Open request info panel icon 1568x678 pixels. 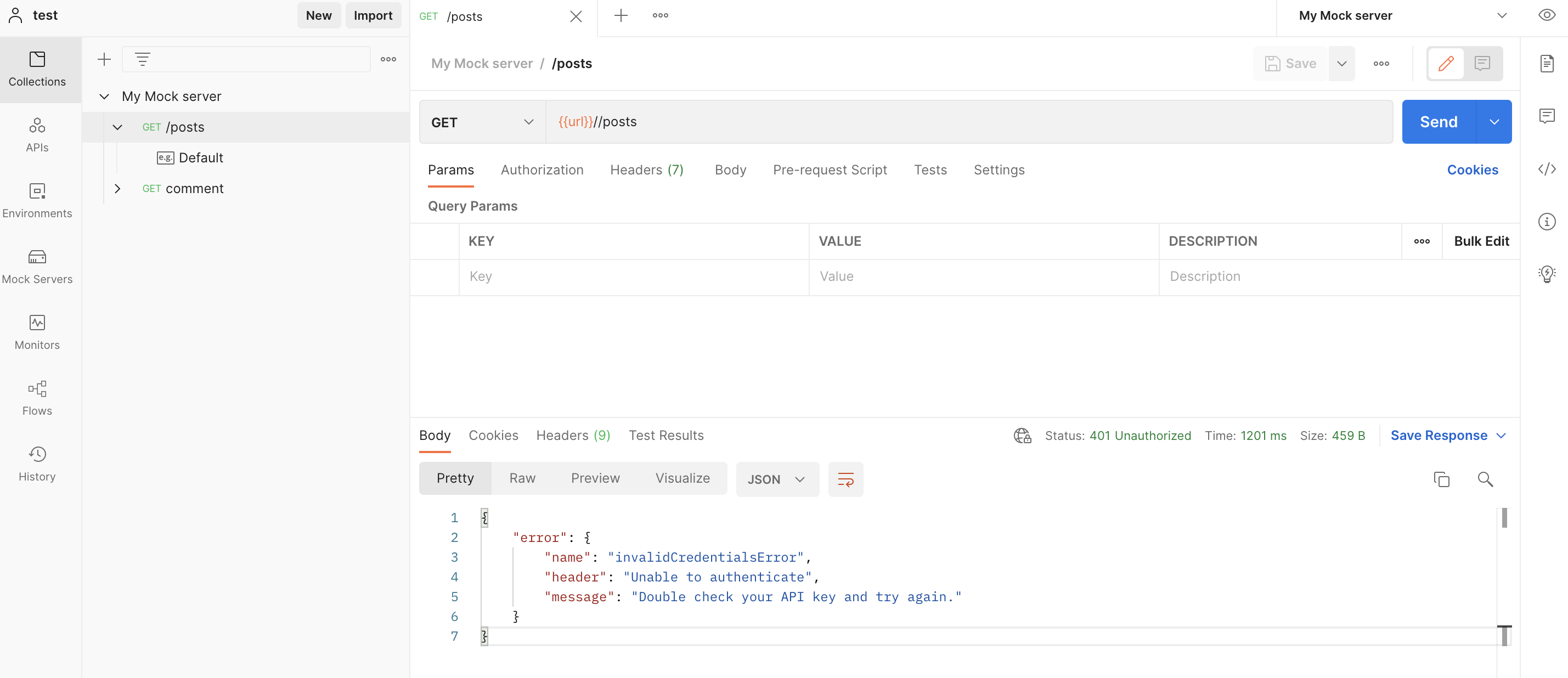(x=1546, y=222)
